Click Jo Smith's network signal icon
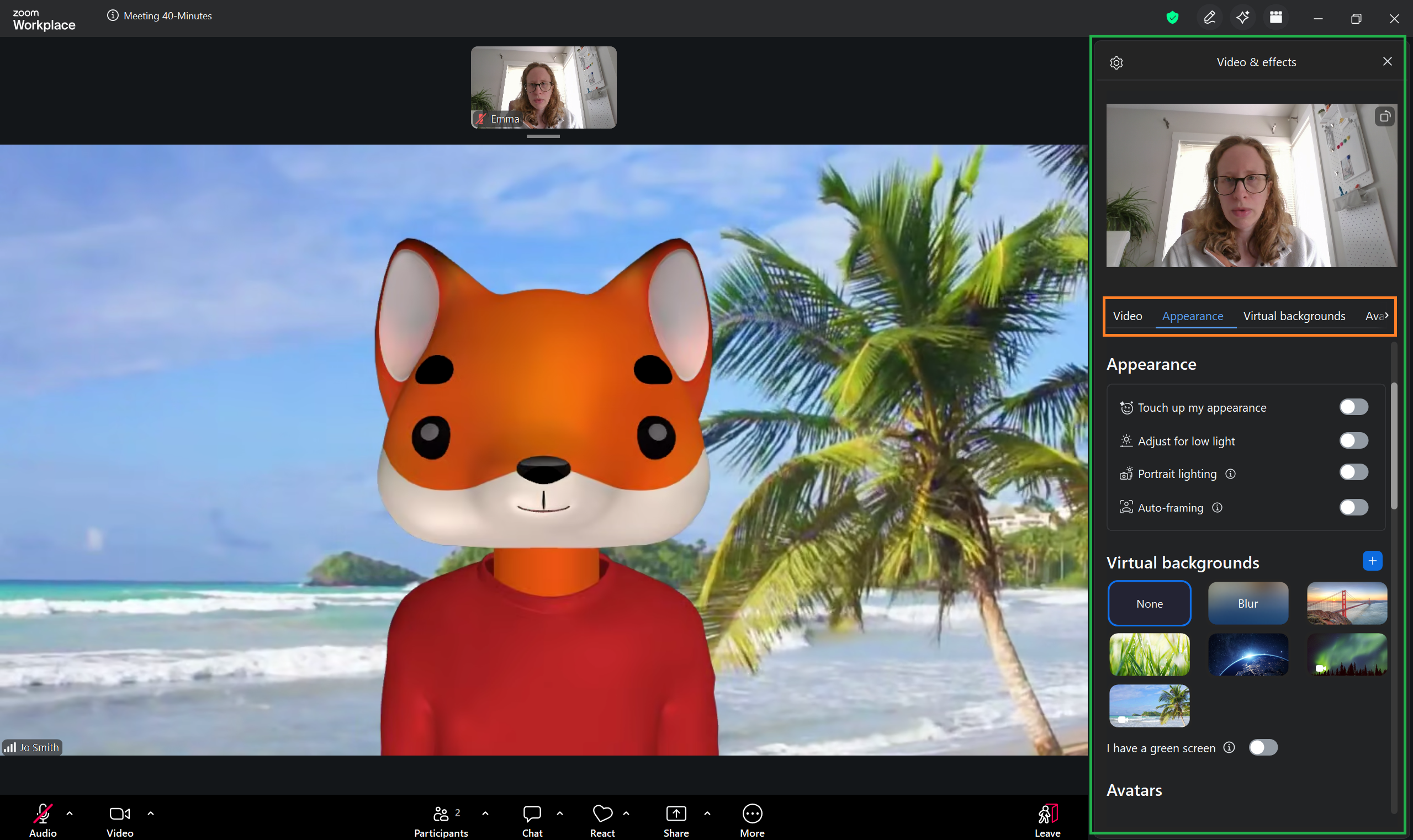This screenshot has height=840, width=1413. (x=9, y=748)
